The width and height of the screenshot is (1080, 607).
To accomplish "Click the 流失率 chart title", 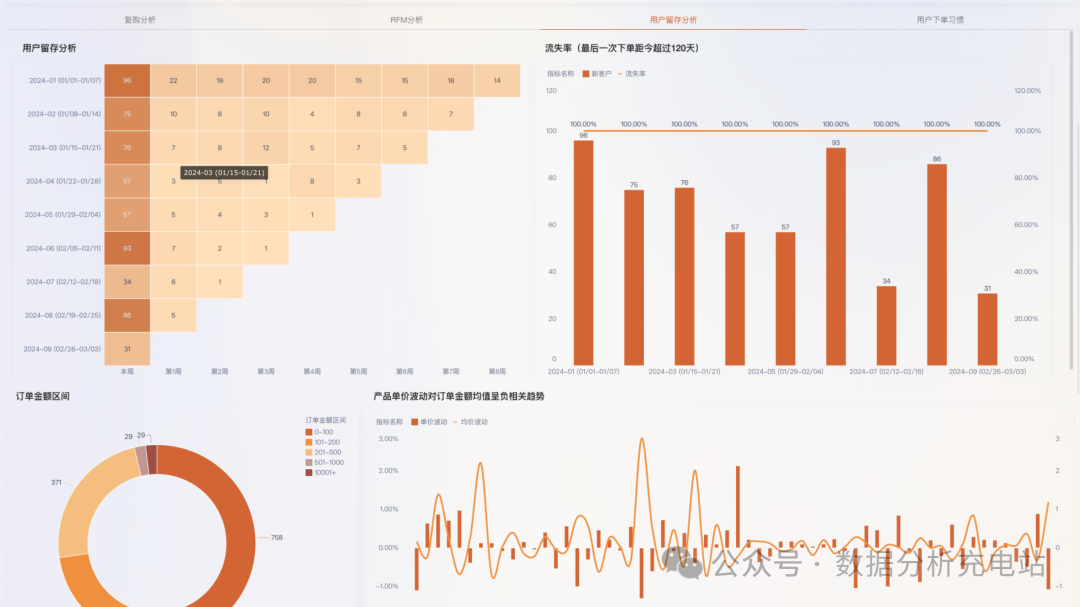I will pyautogui.click(x=622, y=48).
